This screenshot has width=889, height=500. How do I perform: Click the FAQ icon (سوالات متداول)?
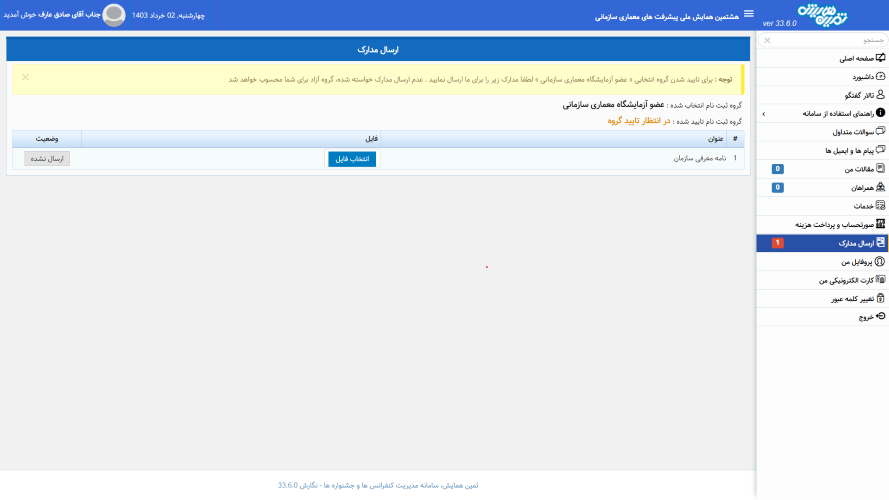click(880, 132)
